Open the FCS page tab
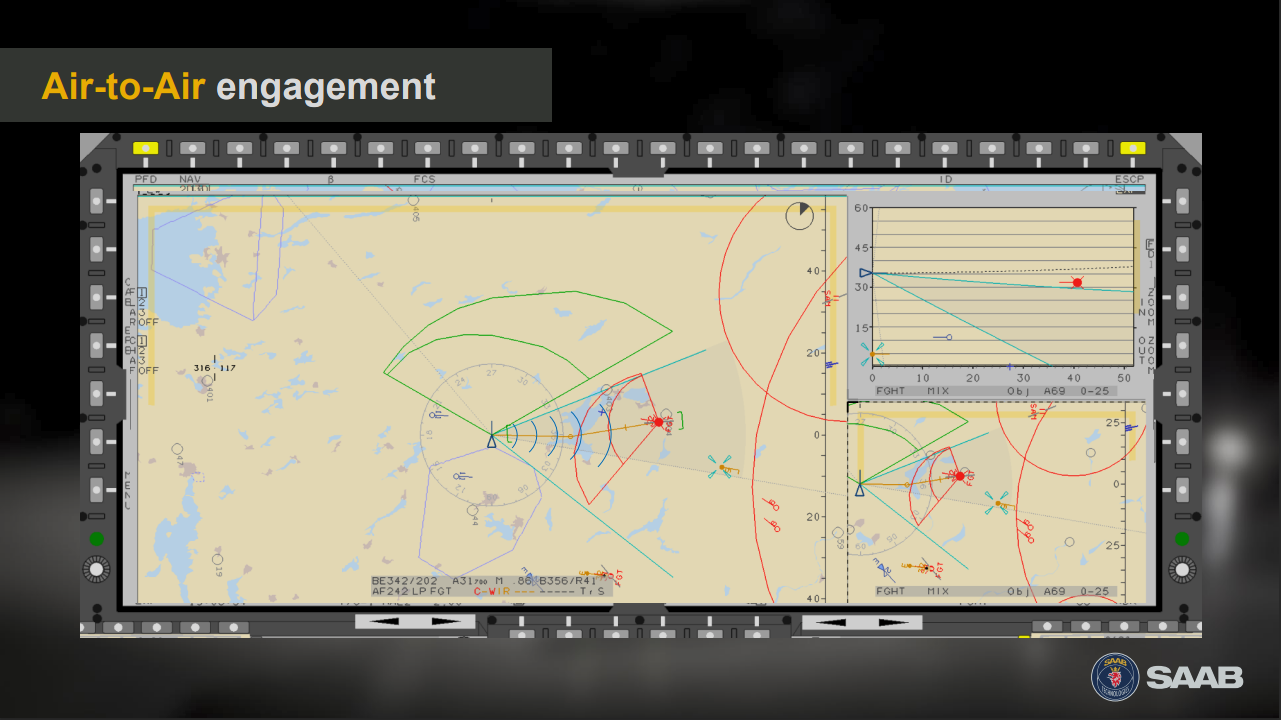The width and height of the screenshot is (1281, 720). click(425, 180)
